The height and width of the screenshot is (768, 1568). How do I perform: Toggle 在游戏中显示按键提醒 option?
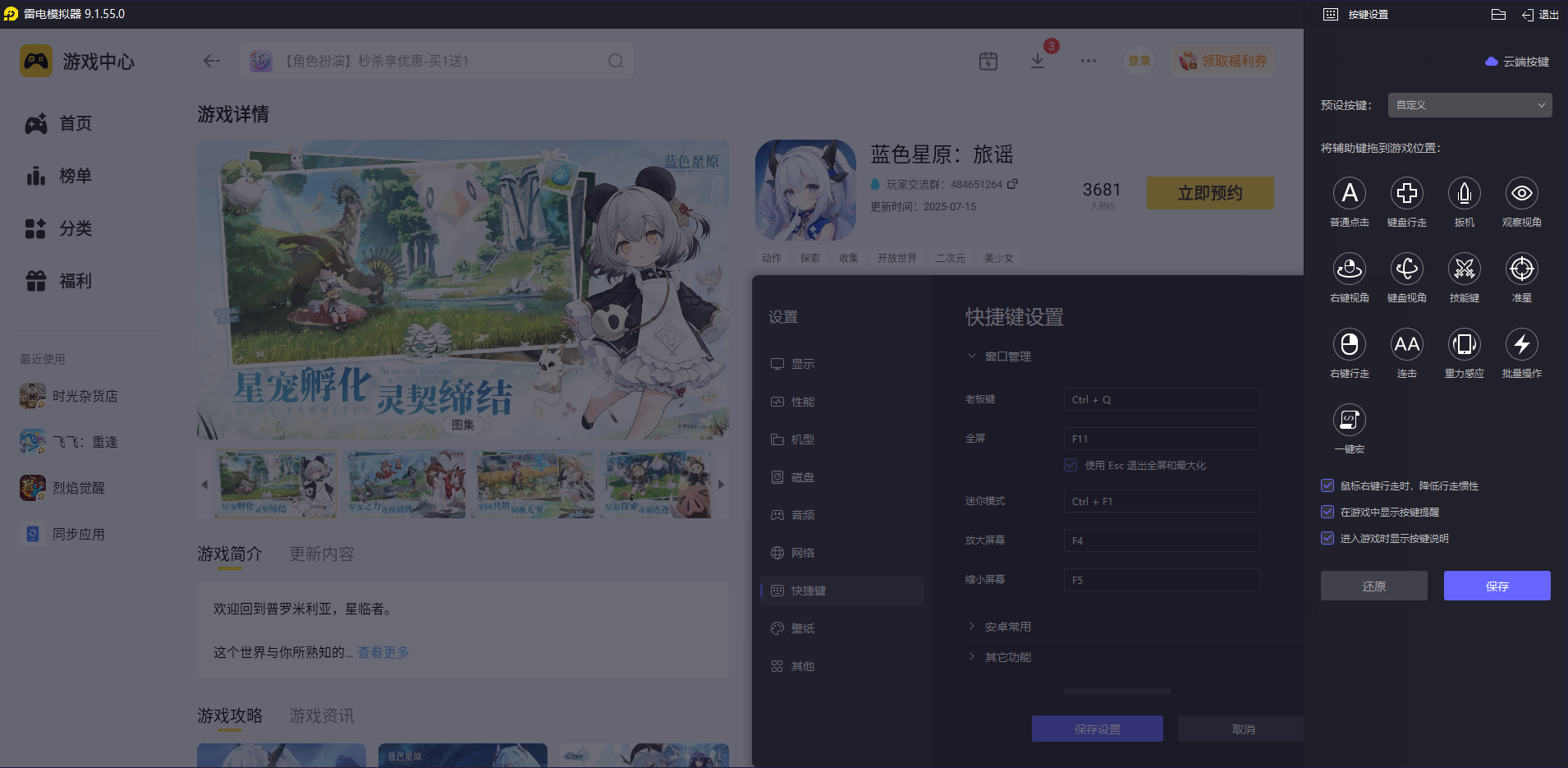pos(1327,512)
